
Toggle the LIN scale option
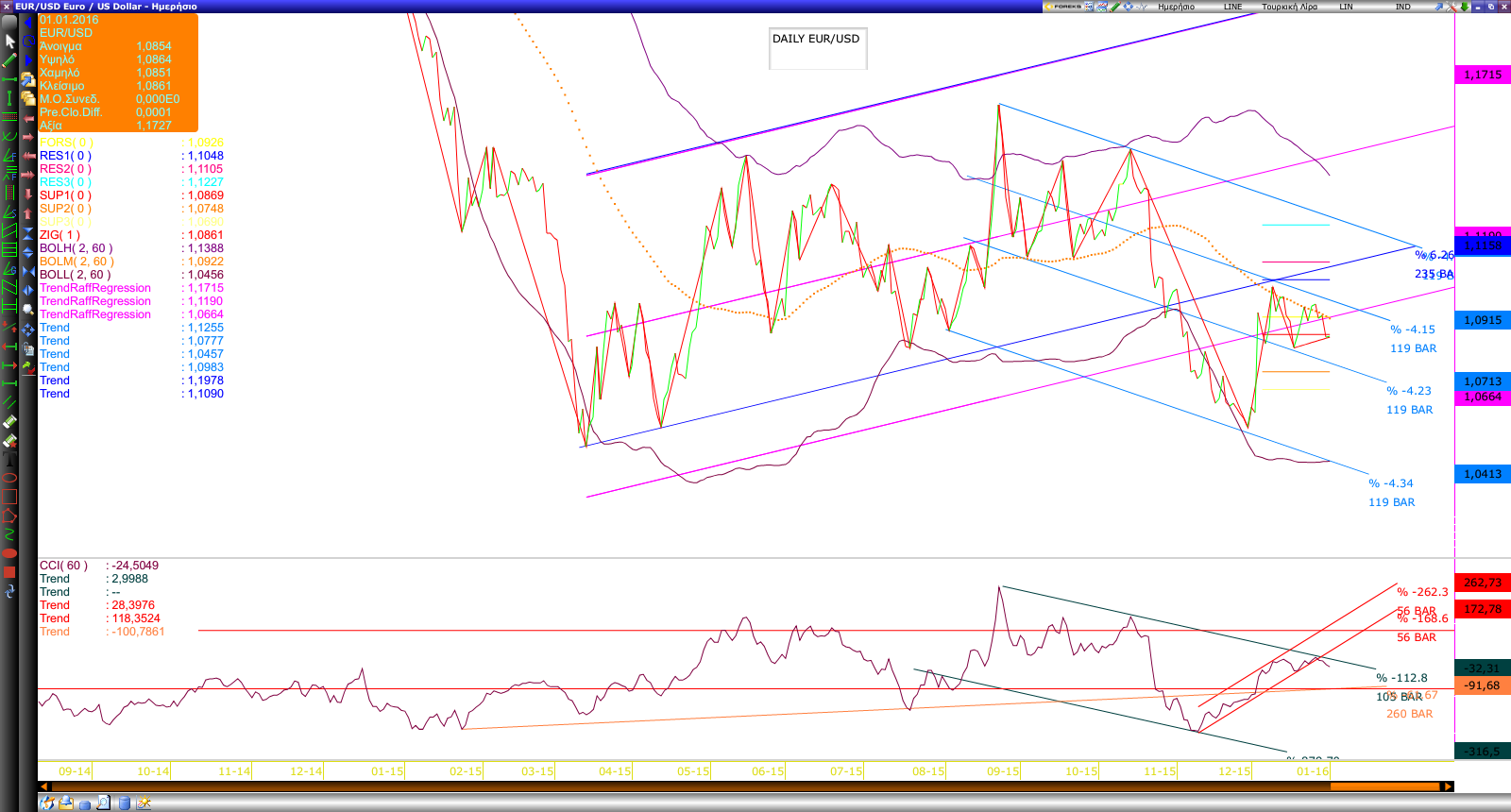point(1346,7)
